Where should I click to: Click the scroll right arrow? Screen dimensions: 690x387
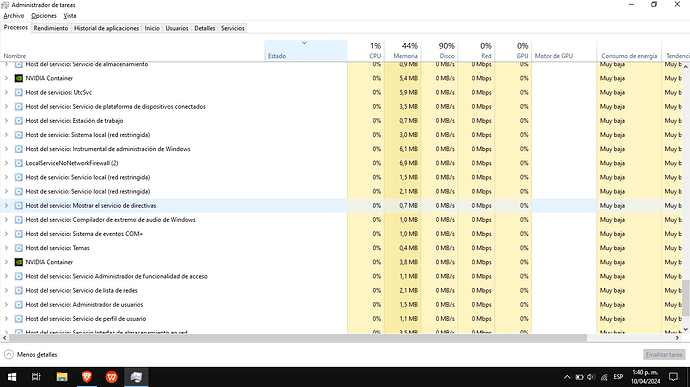point(678,338)
